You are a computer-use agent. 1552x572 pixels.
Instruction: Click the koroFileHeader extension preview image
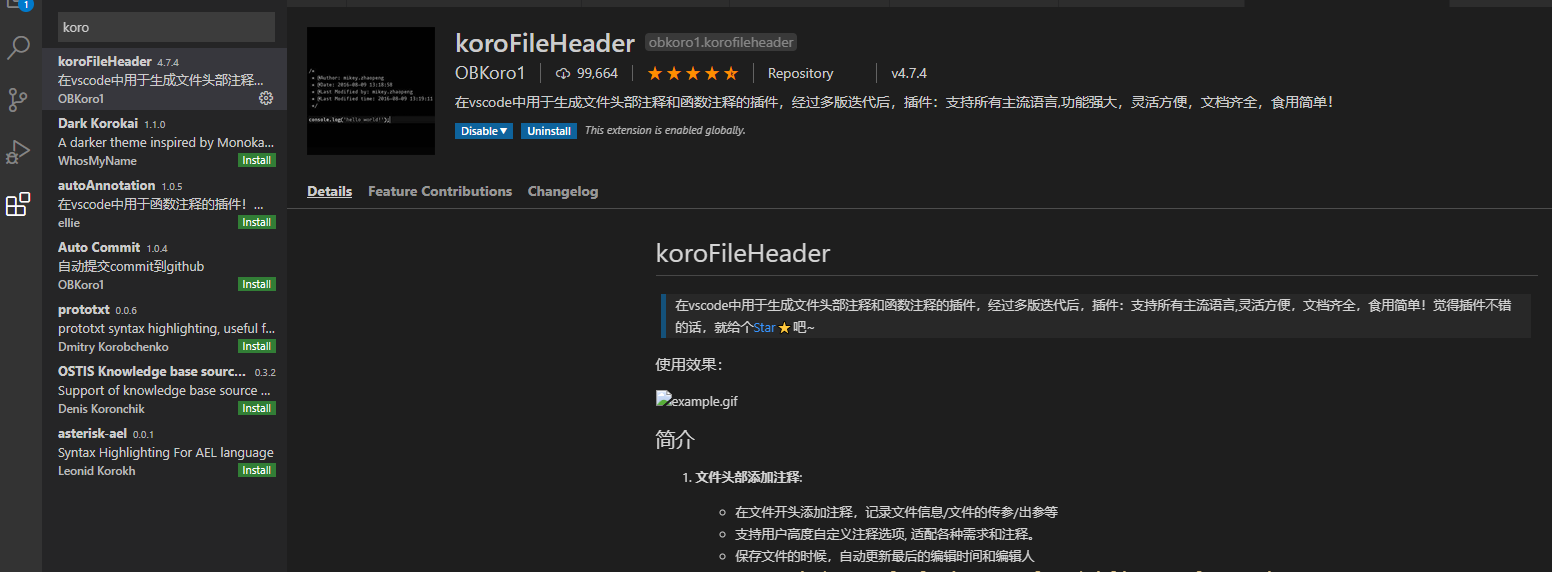[371, 91]
